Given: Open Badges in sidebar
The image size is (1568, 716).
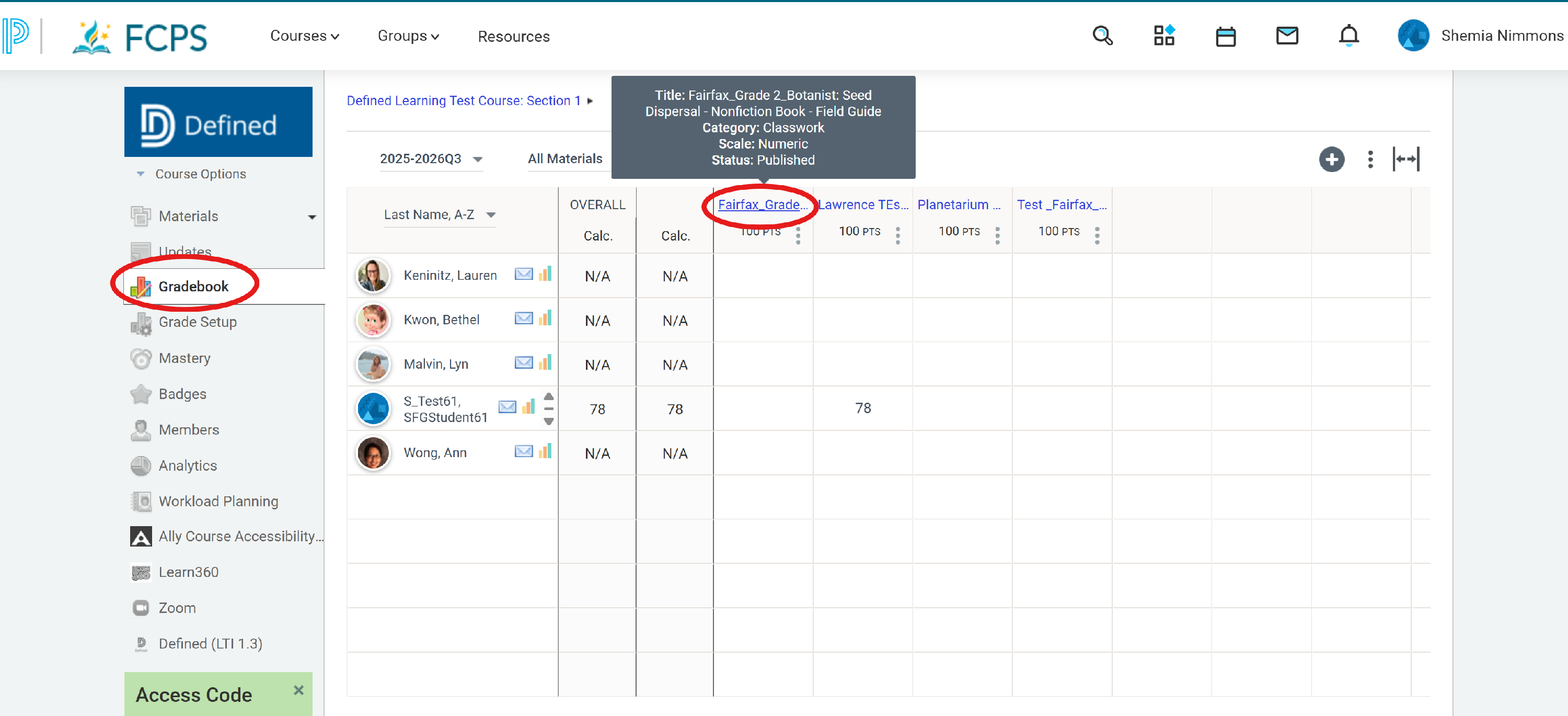Looking at the screenshot, I should 182,394.
